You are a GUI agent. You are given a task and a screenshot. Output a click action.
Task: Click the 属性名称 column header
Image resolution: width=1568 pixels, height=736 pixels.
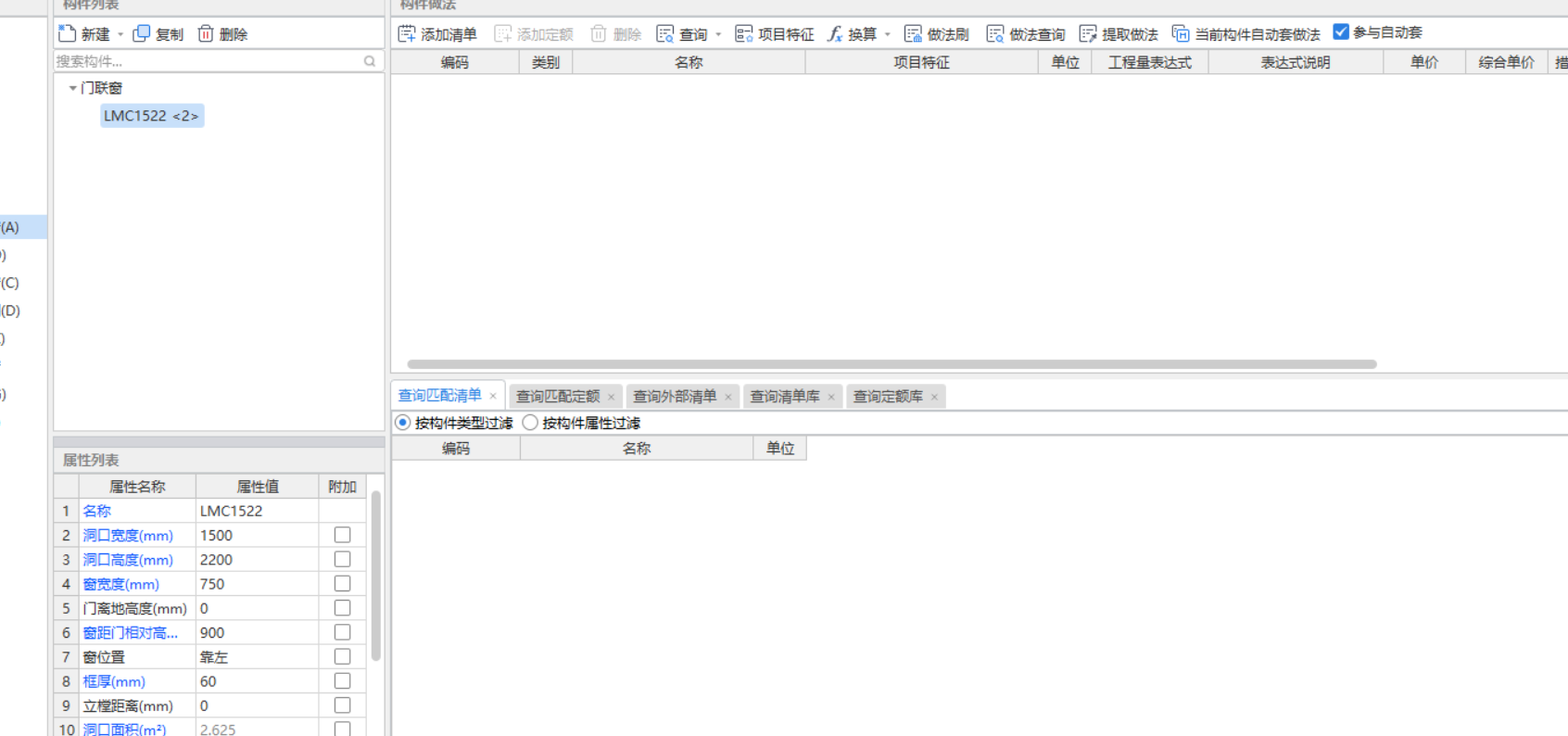(x=137, y=486)
